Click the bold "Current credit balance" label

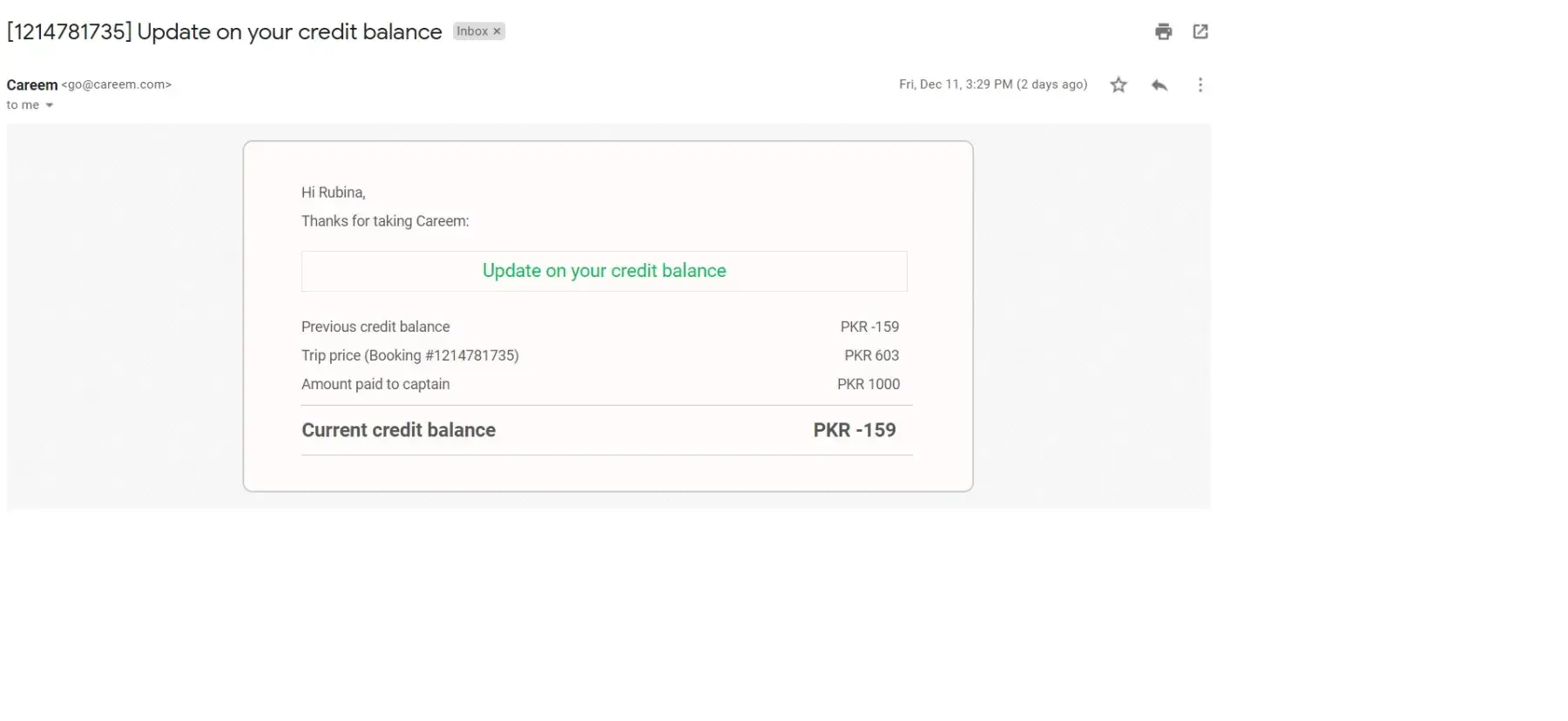pos(398,430)
